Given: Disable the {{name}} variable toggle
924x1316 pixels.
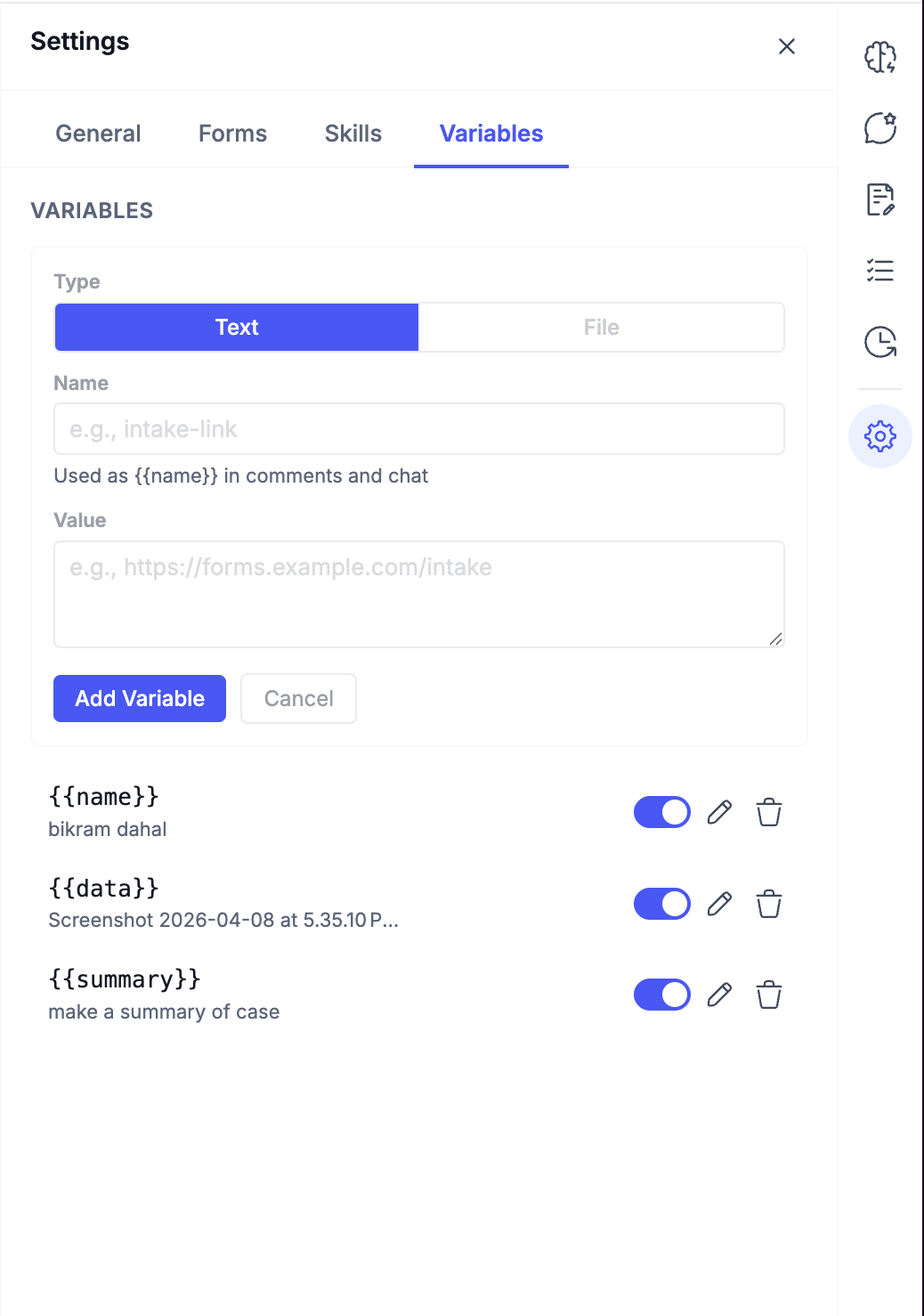Looking at the screenshot, I should [x=661, y=812].
